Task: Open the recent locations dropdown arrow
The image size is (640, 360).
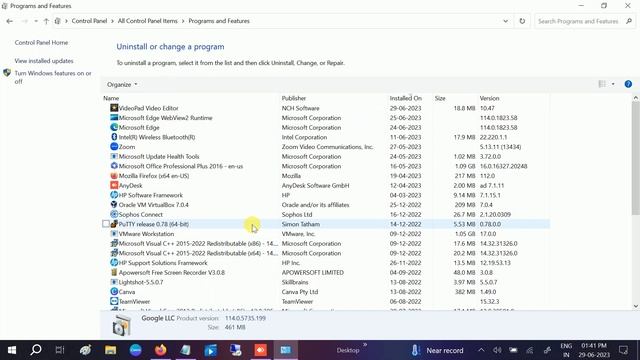Action: pos(36,21)
